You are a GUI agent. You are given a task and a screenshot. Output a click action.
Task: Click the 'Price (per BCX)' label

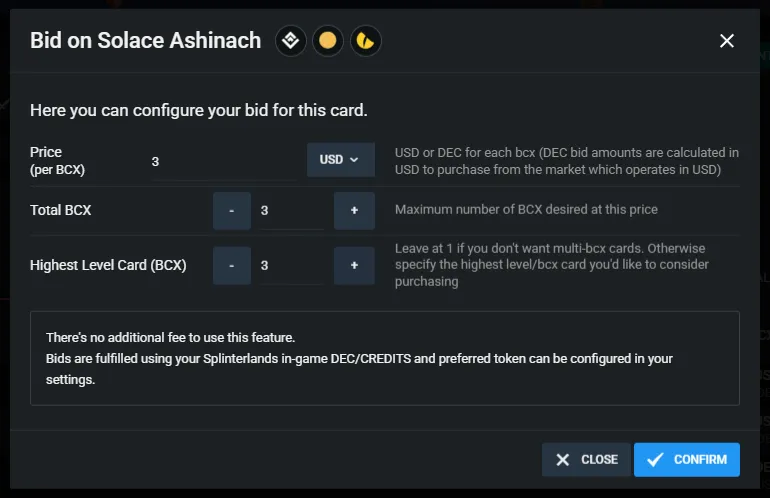coord(57,161)
